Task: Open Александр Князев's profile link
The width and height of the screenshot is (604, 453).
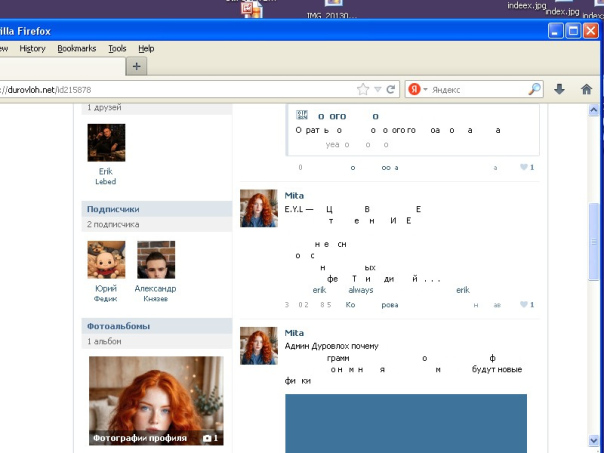Action: click(155, 293)
